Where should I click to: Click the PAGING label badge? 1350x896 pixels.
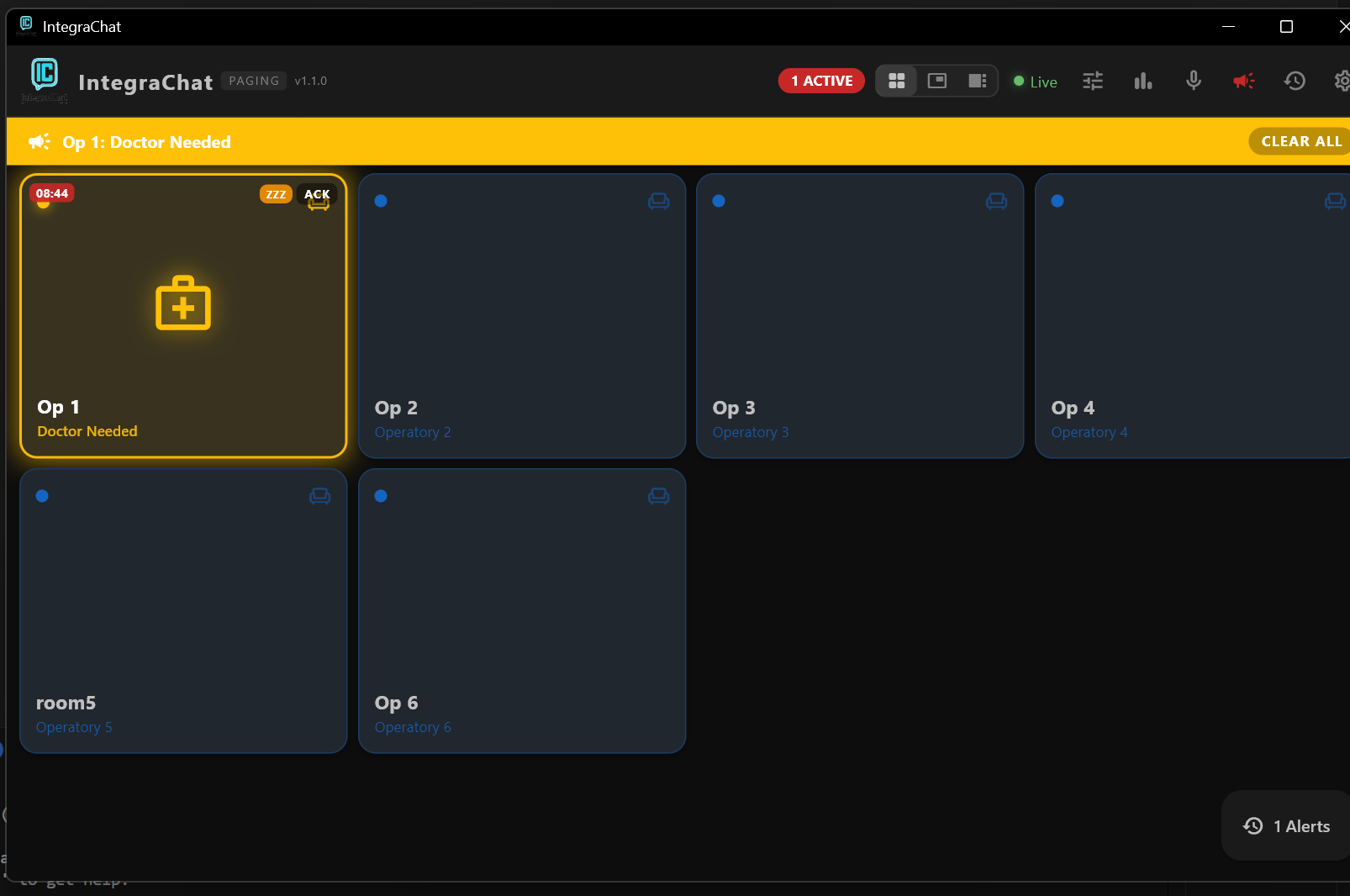[254, 81]
